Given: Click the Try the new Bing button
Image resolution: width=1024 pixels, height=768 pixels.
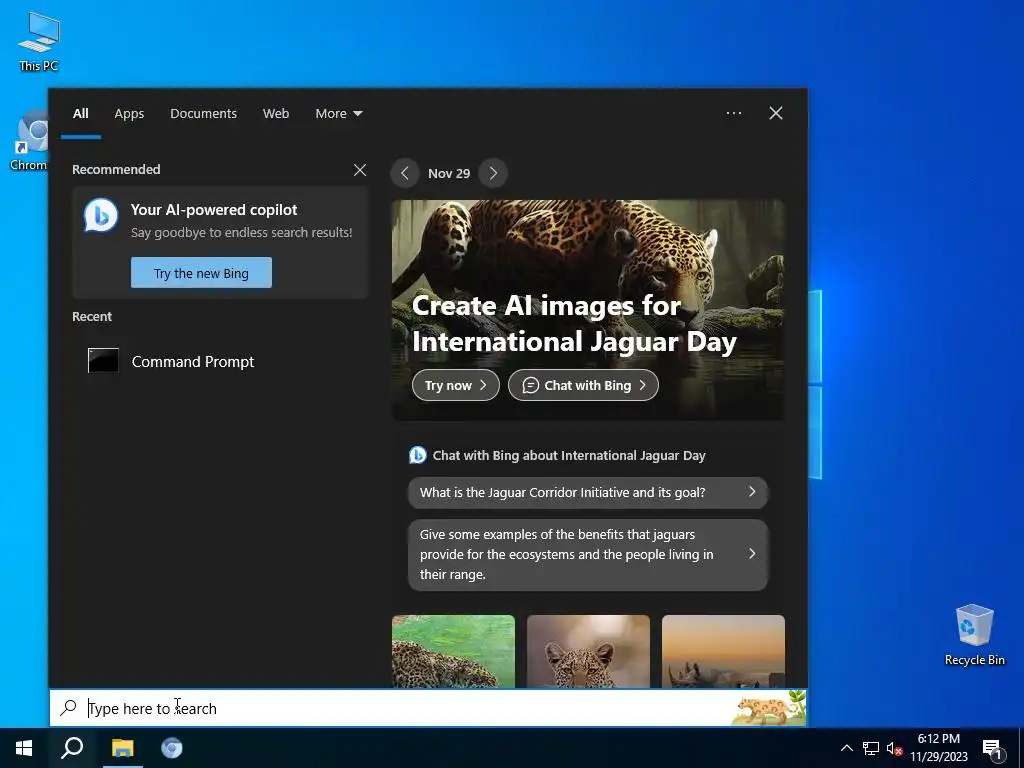Looking at the screenshot, I should coord(201,272).
